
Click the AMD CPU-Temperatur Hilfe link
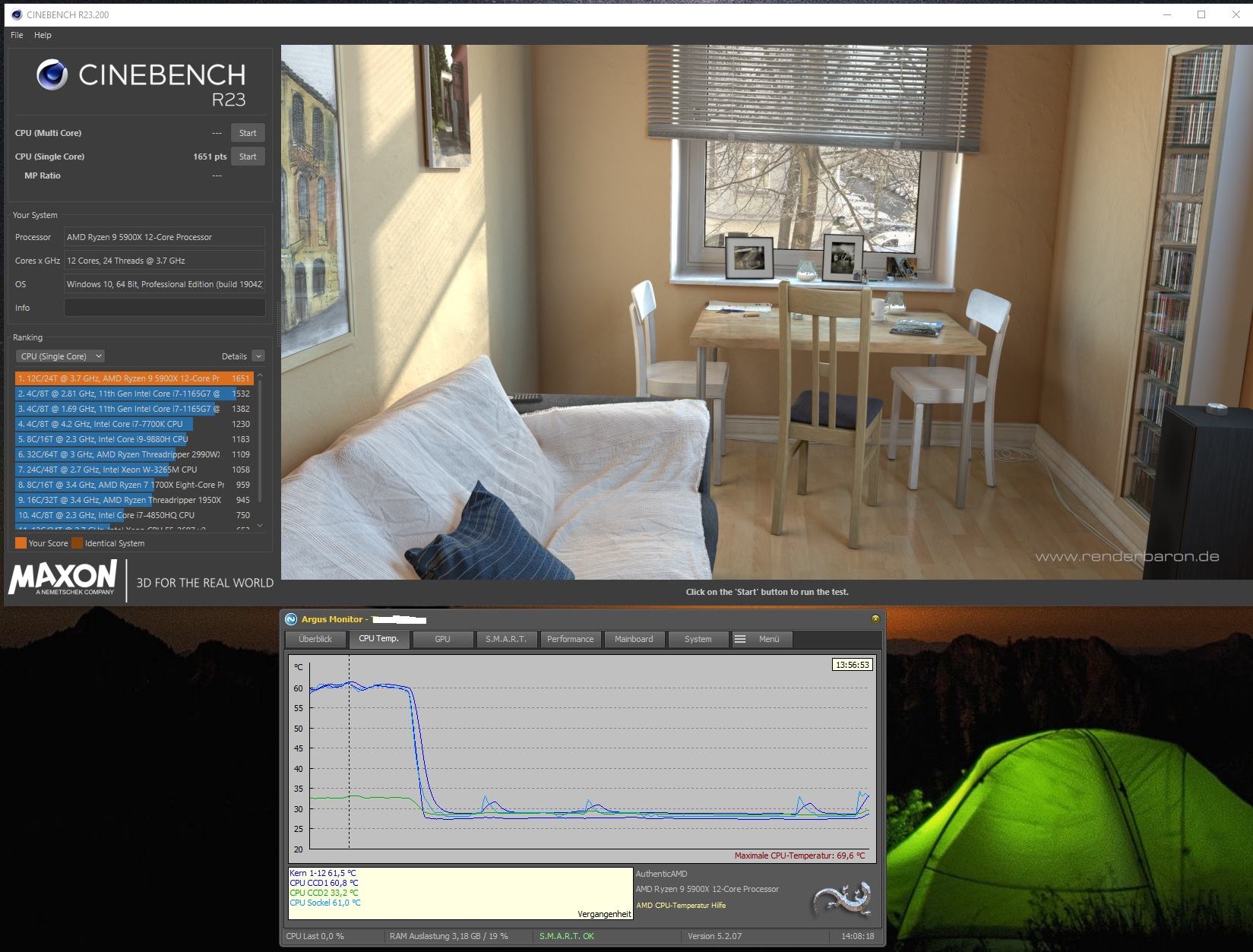[681, 906]
